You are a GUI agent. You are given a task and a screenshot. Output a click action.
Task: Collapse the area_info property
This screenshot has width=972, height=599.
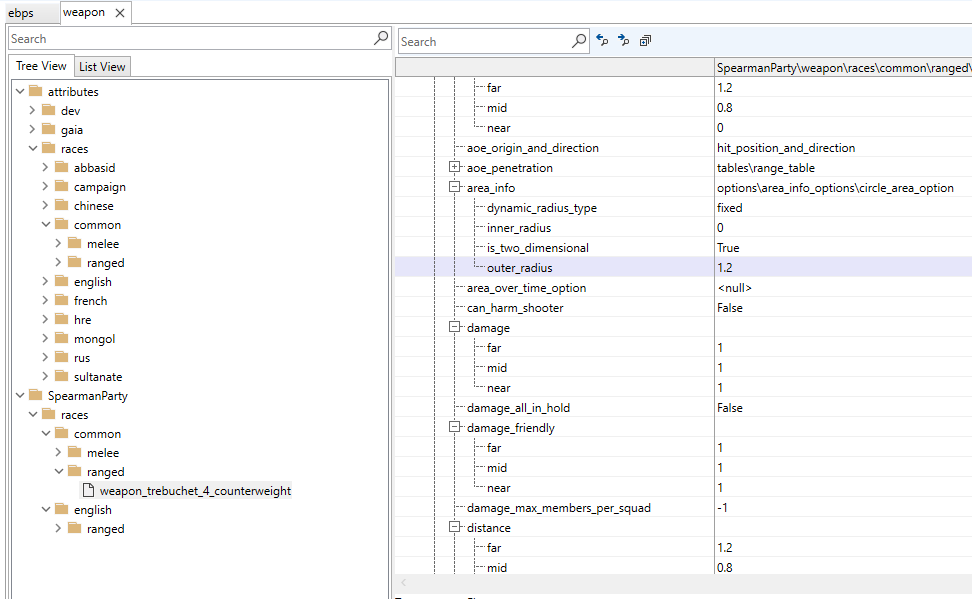(454, 187)
